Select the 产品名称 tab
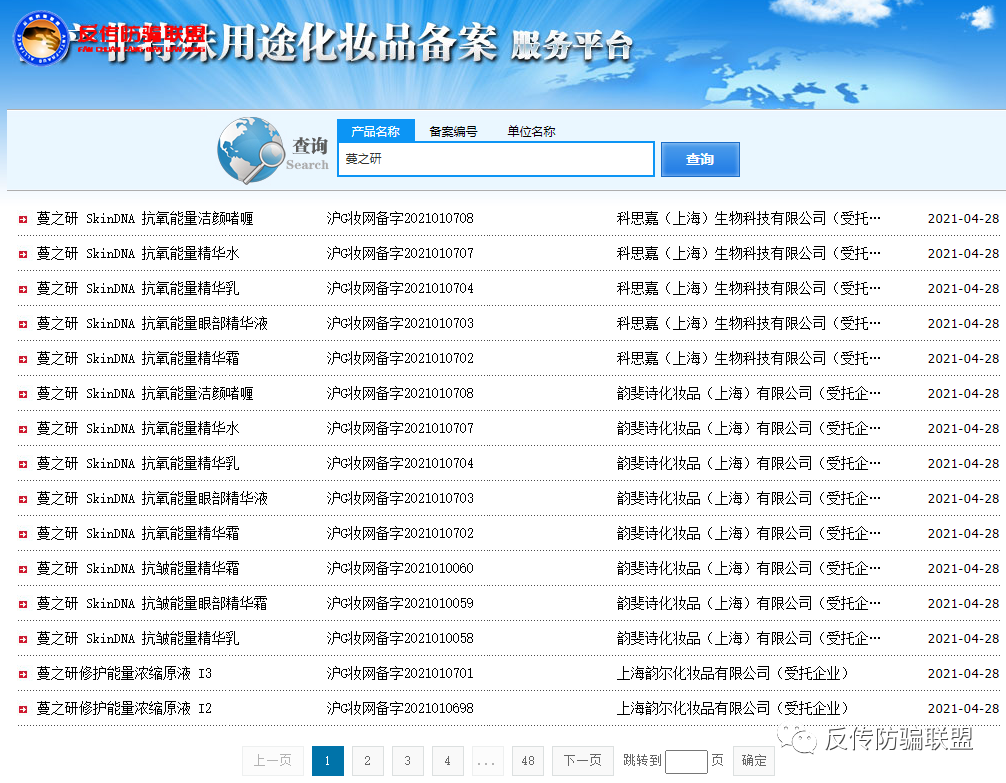The image size is (1006, 783). [x=376, y=130]
